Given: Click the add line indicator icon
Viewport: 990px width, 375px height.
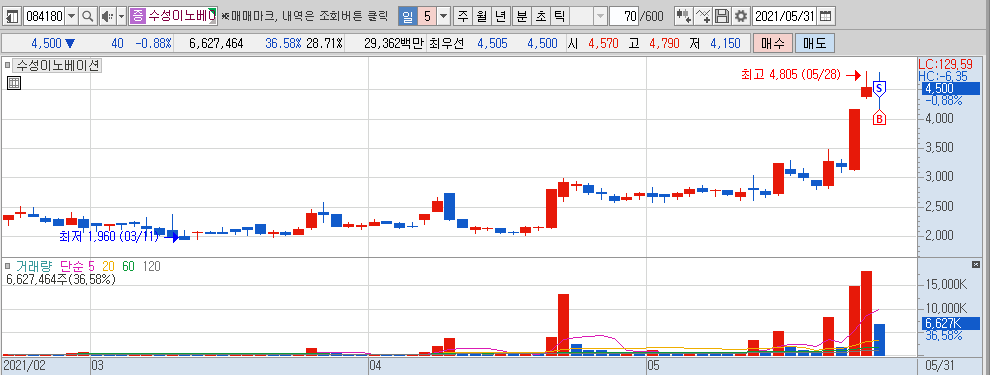Looking at the screenshot, I should point(703,16).
